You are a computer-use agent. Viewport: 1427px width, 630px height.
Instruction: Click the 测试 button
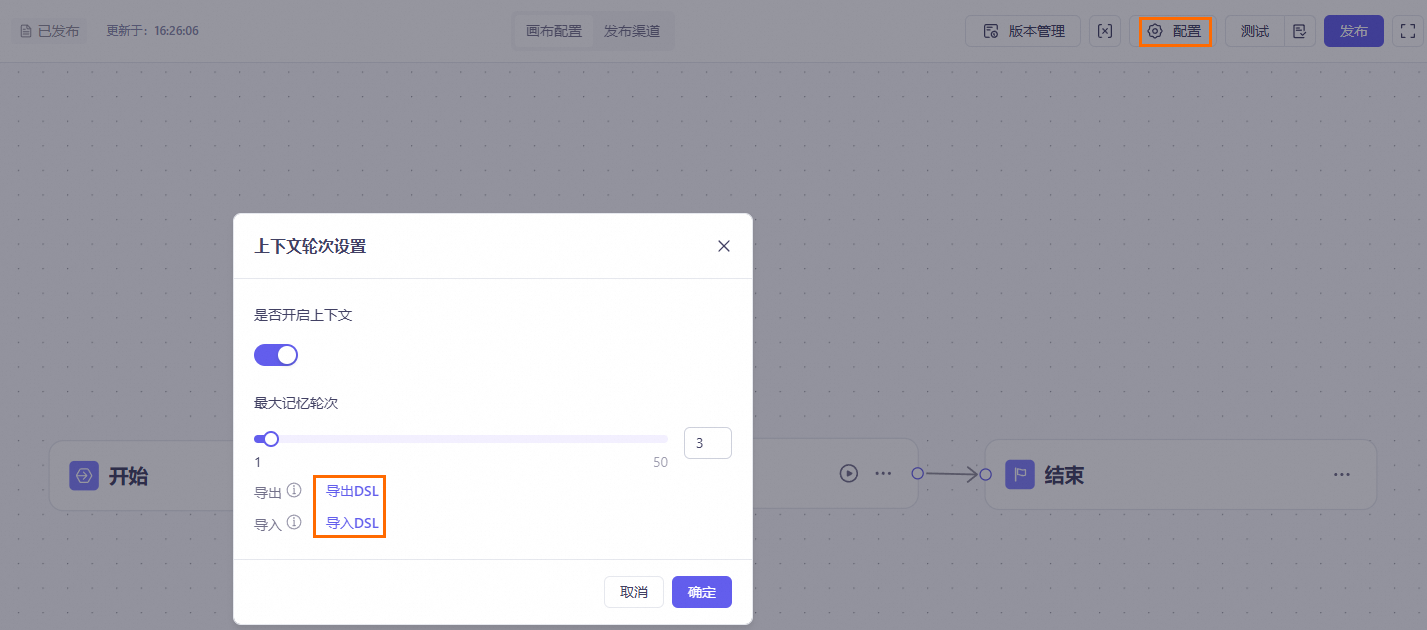[x=1255, y=31]
